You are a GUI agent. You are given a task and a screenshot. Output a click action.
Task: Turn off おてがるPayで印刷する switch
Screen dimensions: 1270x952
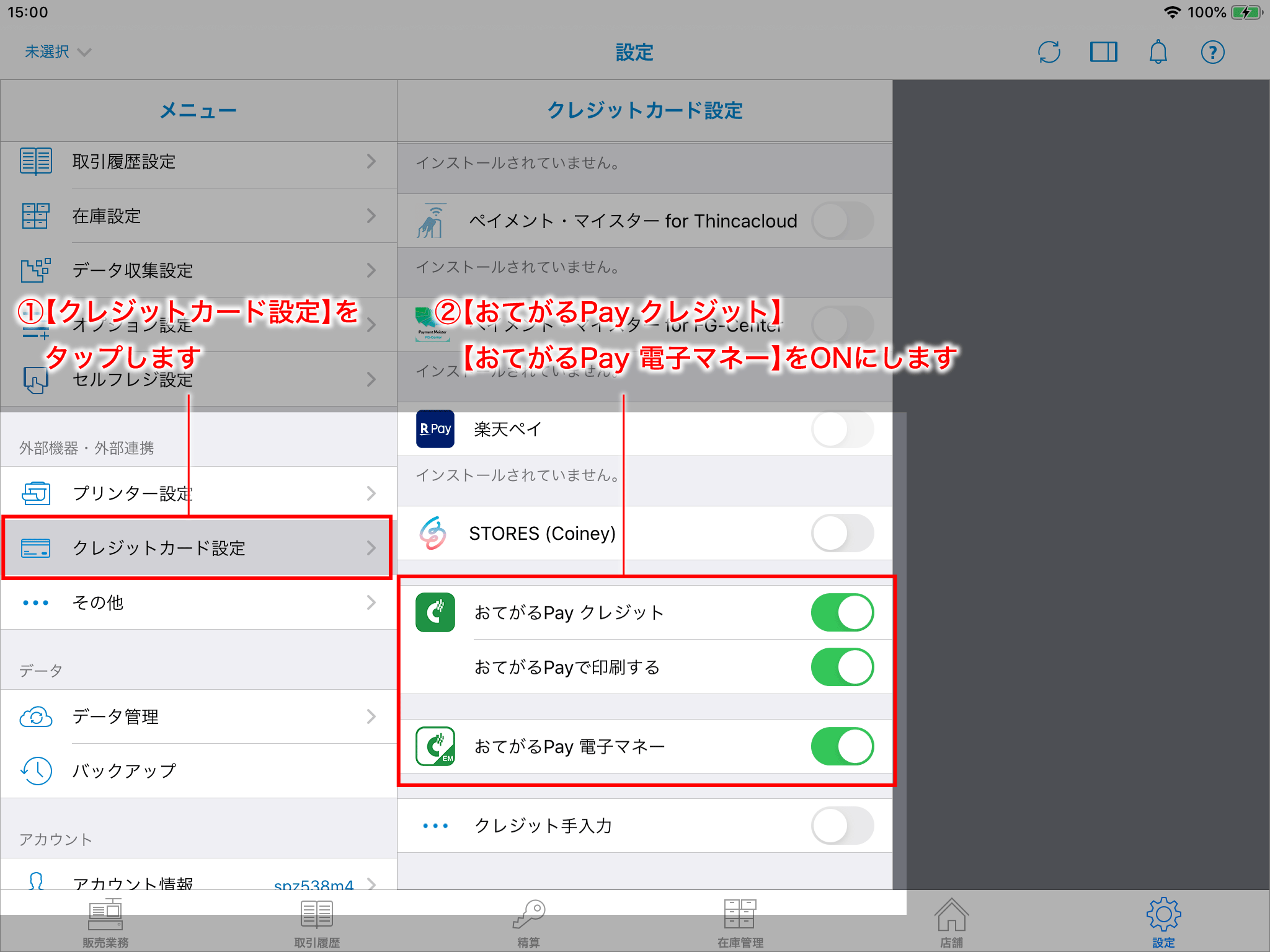tap(842, 667)
